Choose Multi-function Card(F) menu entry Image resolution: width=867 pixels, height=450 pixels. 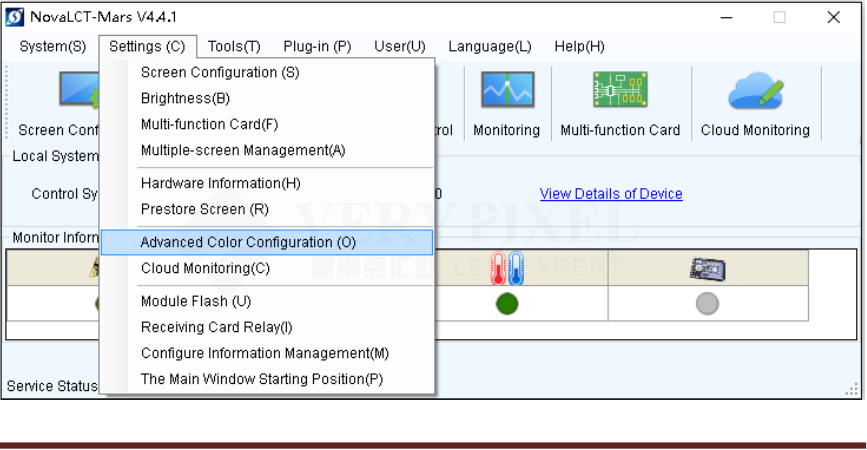point(267,124)
